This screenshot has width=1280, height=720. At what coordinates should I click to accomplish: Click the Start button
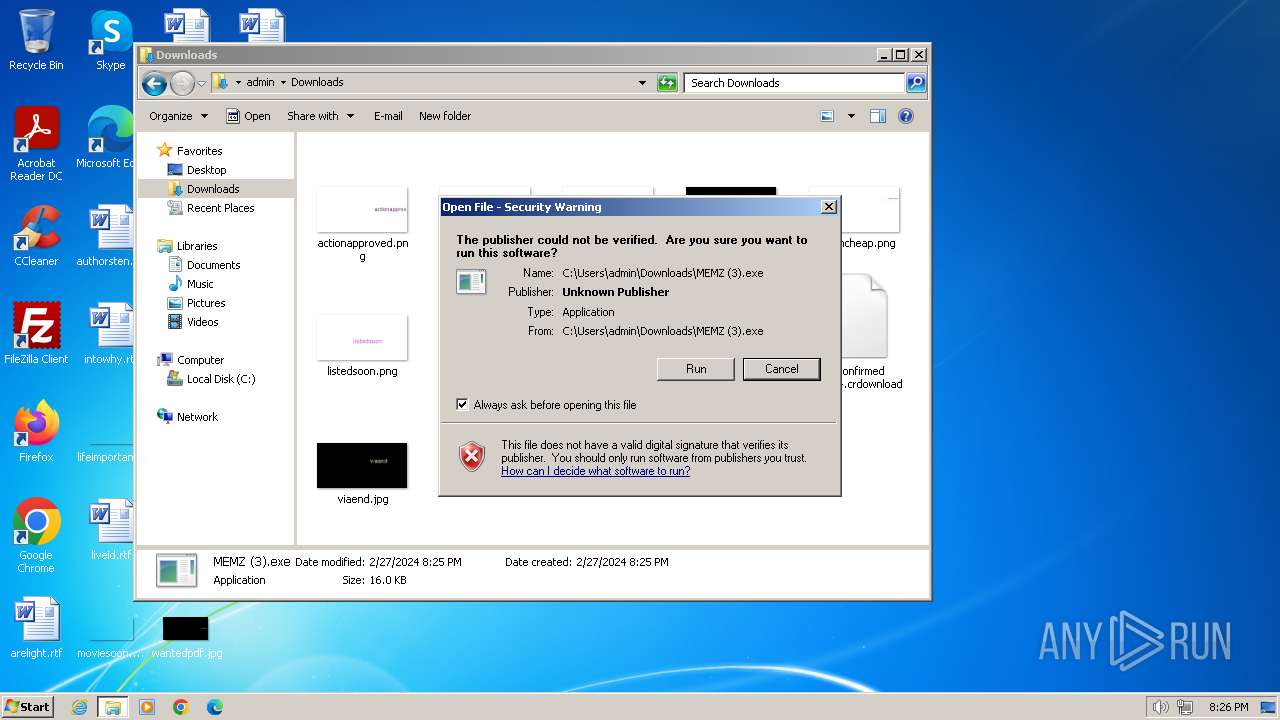tap(27, 707)
